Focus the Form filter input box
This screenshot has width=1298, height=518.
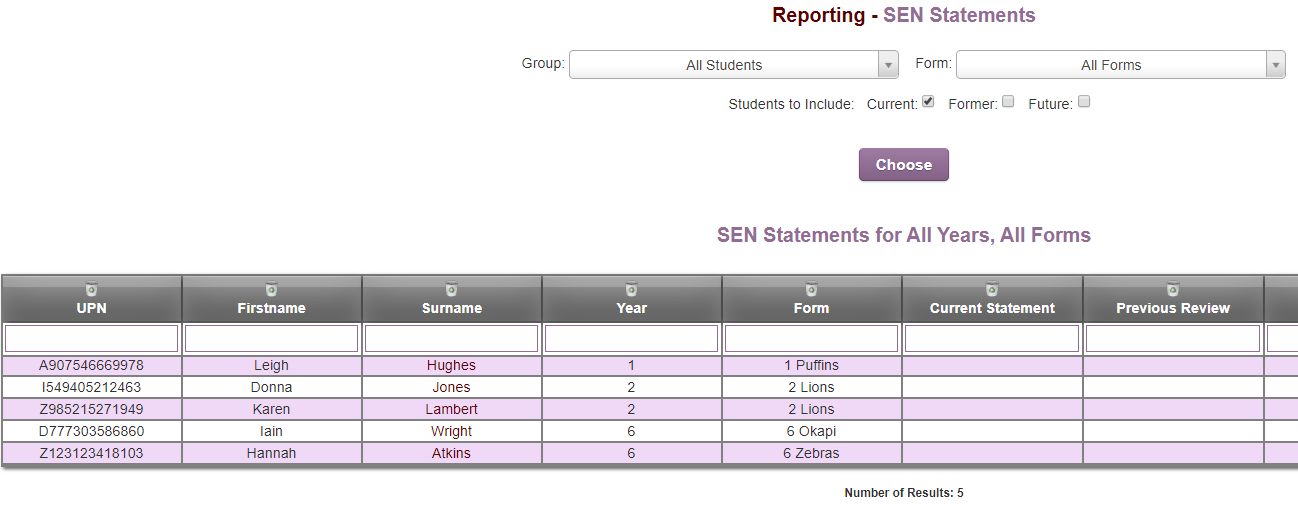pyautogui.click(x=811, y=338)
